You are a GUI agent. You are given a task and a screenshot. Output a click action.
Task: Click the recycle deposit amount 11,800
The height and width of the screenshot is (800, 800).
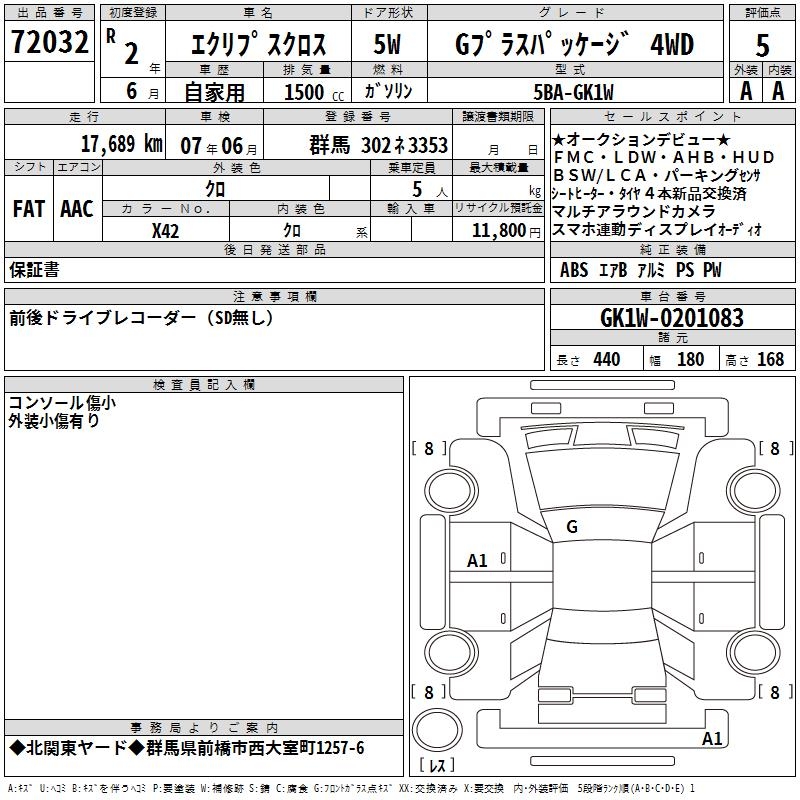click(x=498, y=230)
